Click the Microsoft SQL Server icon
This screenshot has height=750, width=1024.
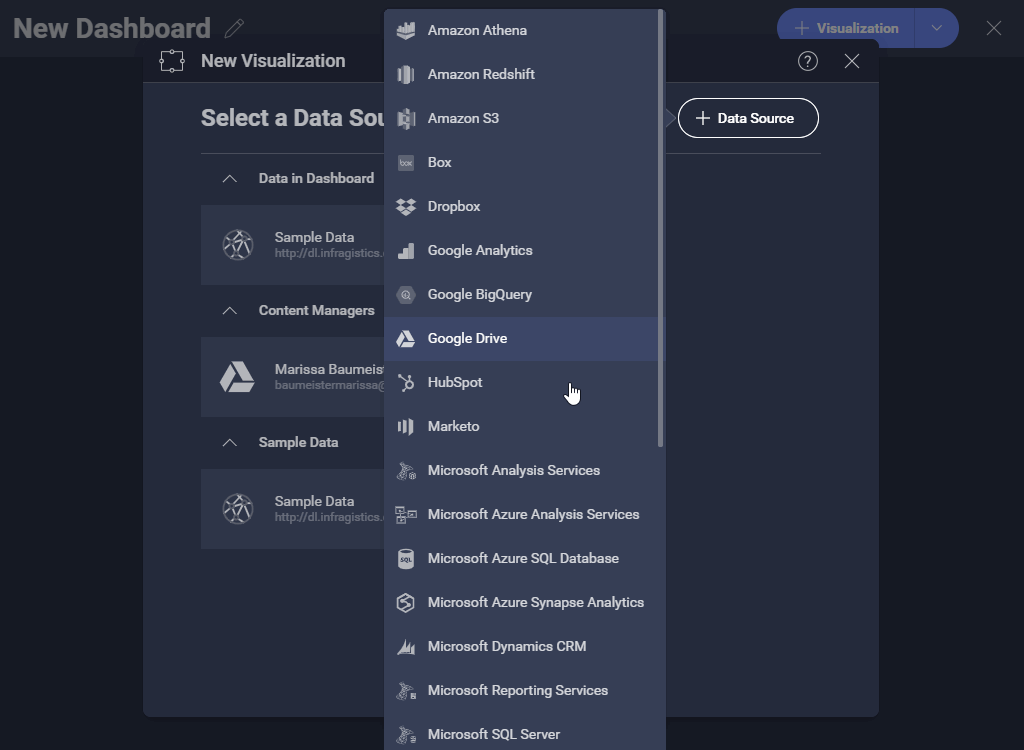pos(406,734)
